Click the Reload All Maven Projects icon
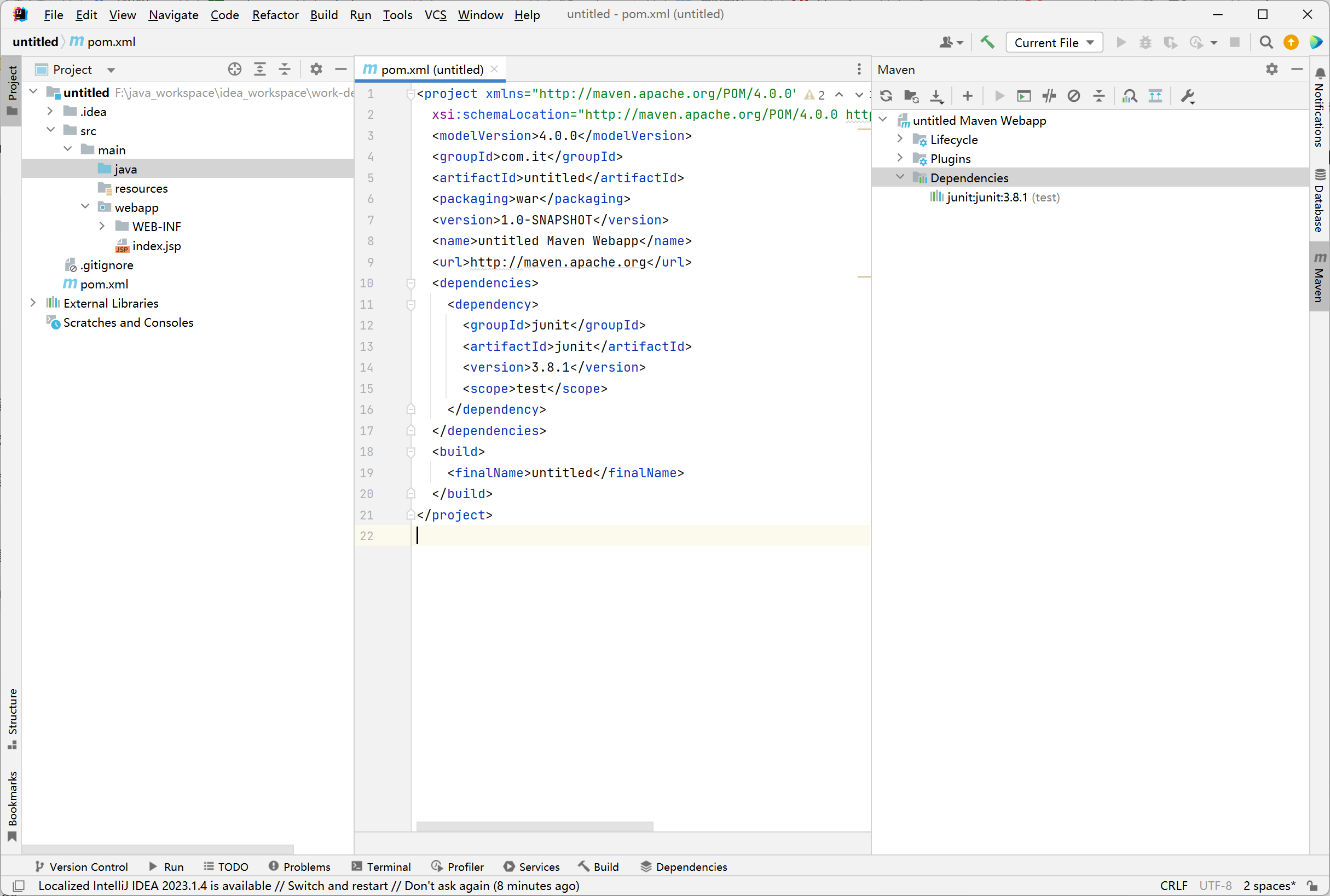 [x=886, y=96]
